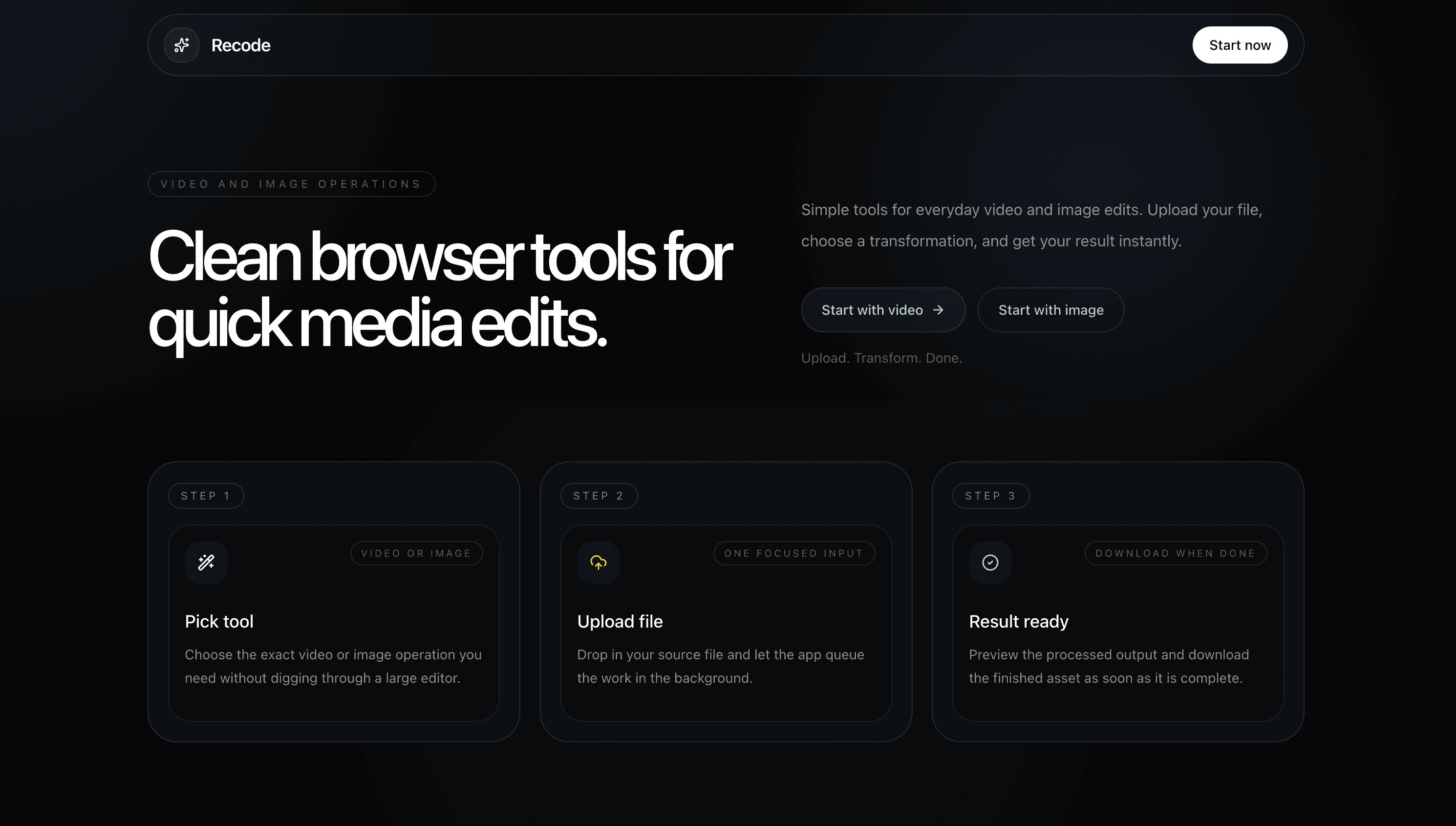Screen dimensions: 1456x826
Task: Click the checkmark circle Result ready icon
Action: [990, 562]
